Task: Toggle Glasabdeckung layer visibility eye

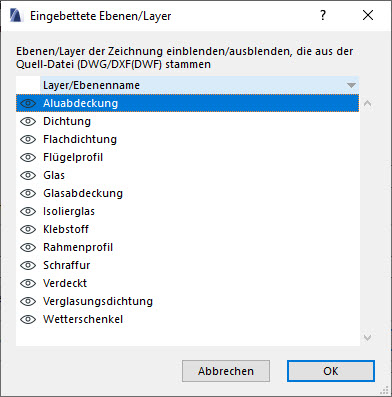Action: [x=28, y=193]
